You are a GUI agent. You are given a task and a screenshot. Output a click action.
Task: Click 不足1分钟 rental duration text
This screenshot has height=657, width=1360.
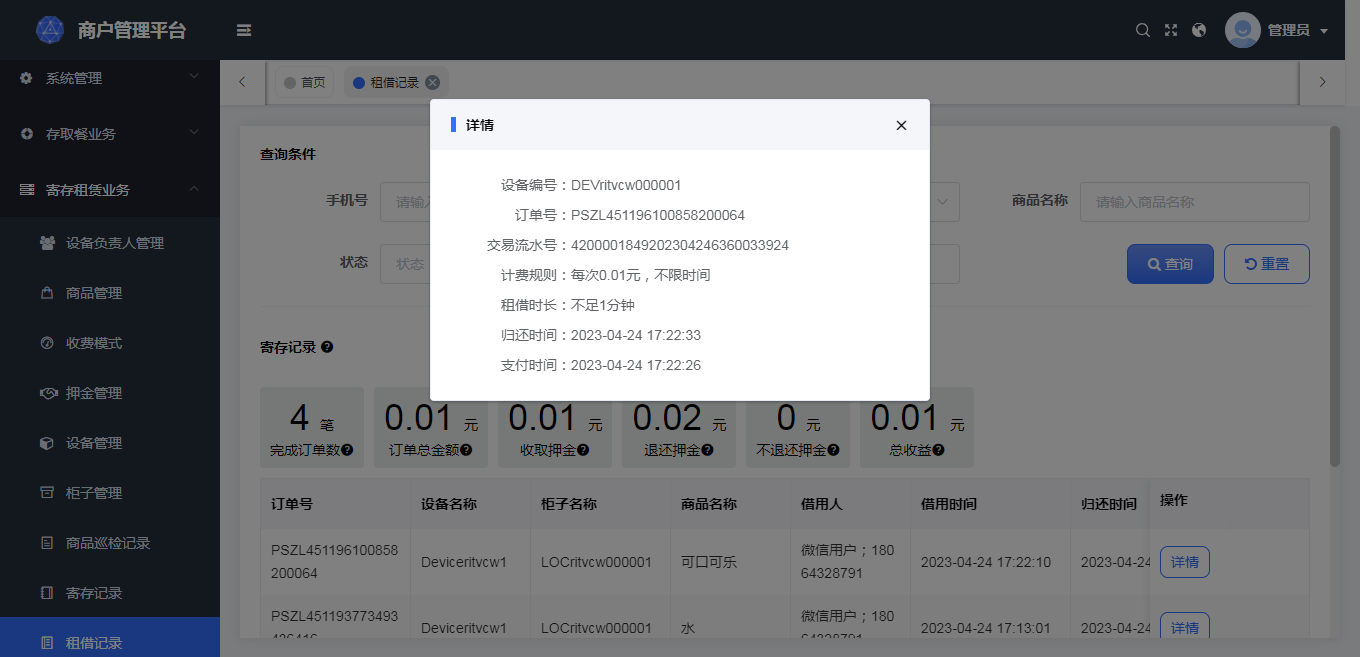[603, 305]
